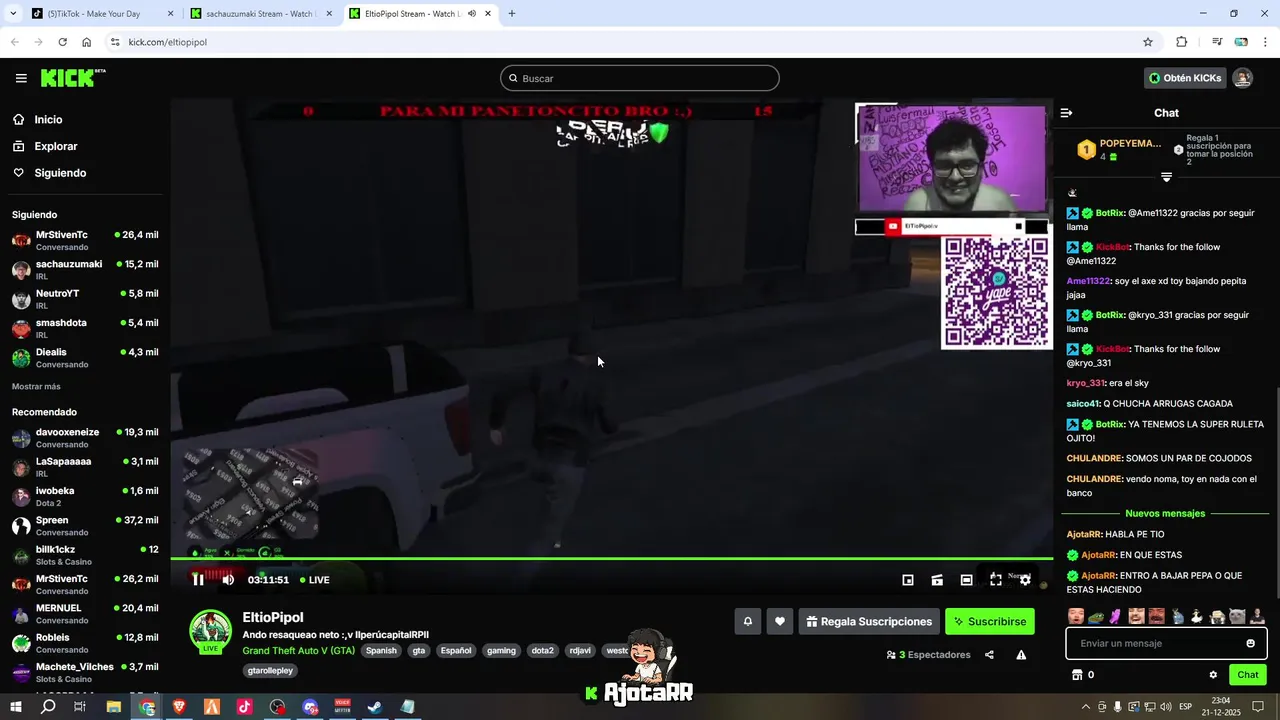The width and height of the screenshot is (1280, 720).
Task: Open a new browser tab
Action: pyautogui.click(x=512, y=14)
